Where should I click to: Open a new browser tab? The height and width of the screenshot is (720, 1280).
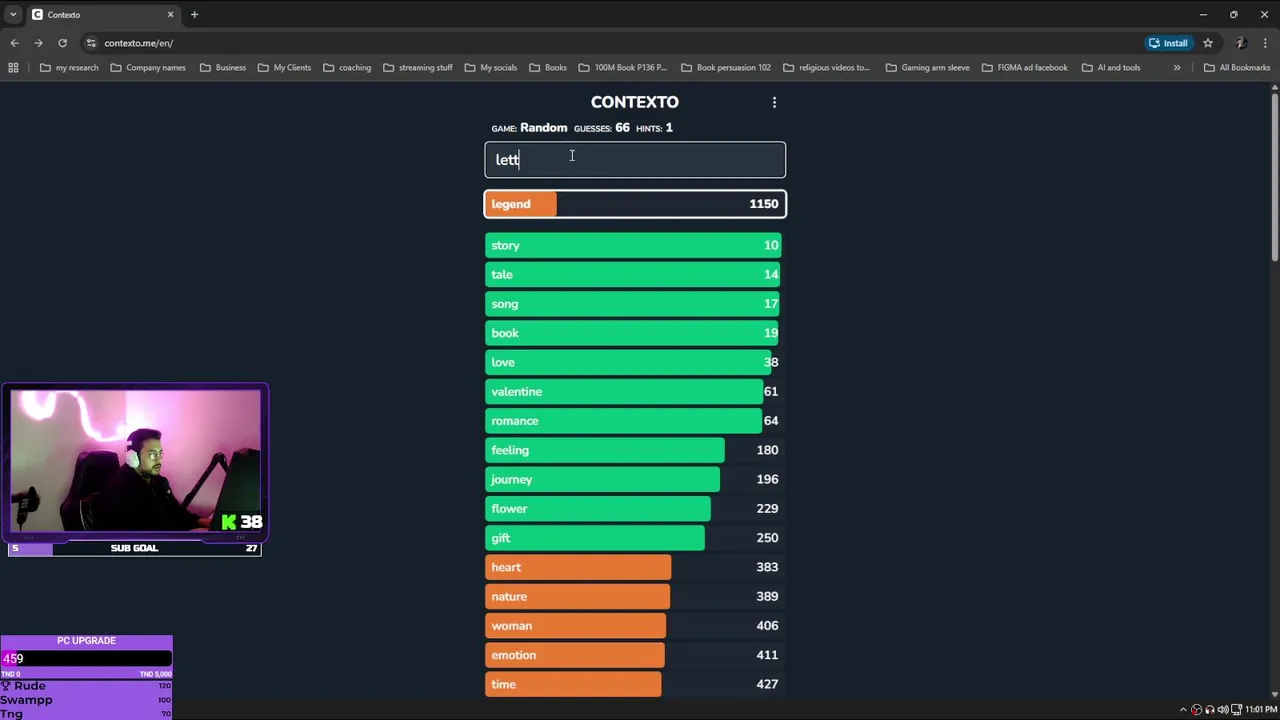click(x=194, y=15)
